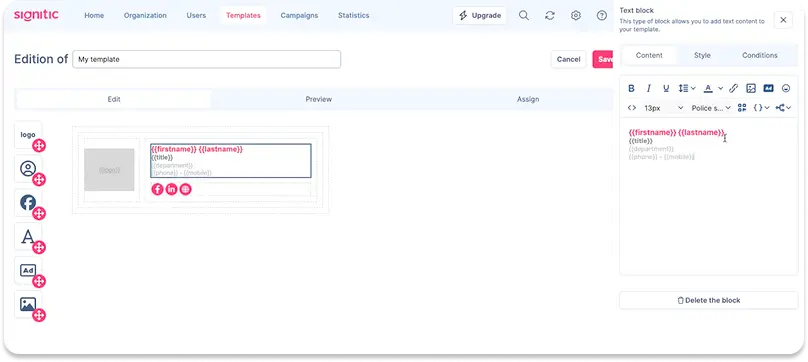The width and height of the screenshot is (808, 362).
Task: Click the LinkedIn icon in signature canvas
Action: tap(171, 189)
